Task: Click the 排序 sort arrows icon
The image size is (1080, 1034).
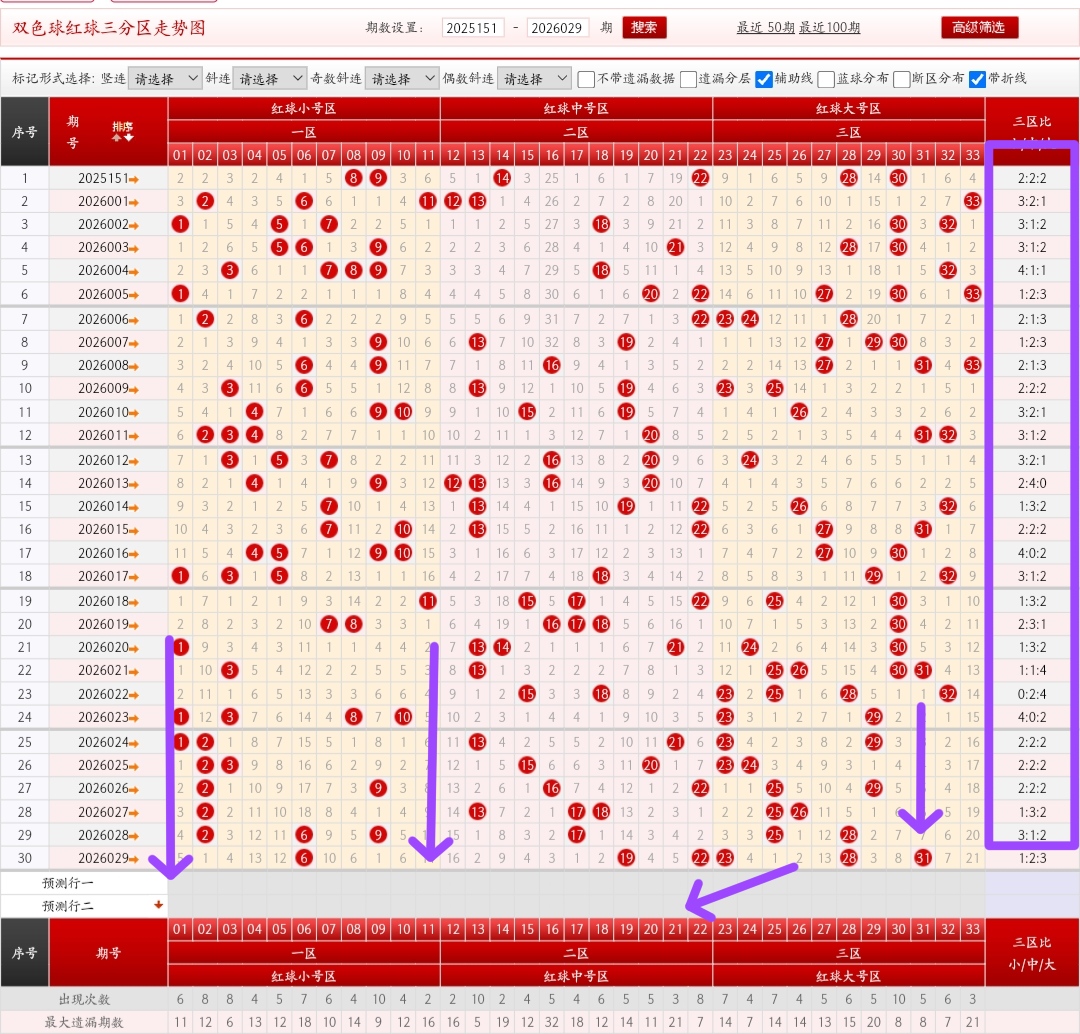Action: tap(122, 137)
